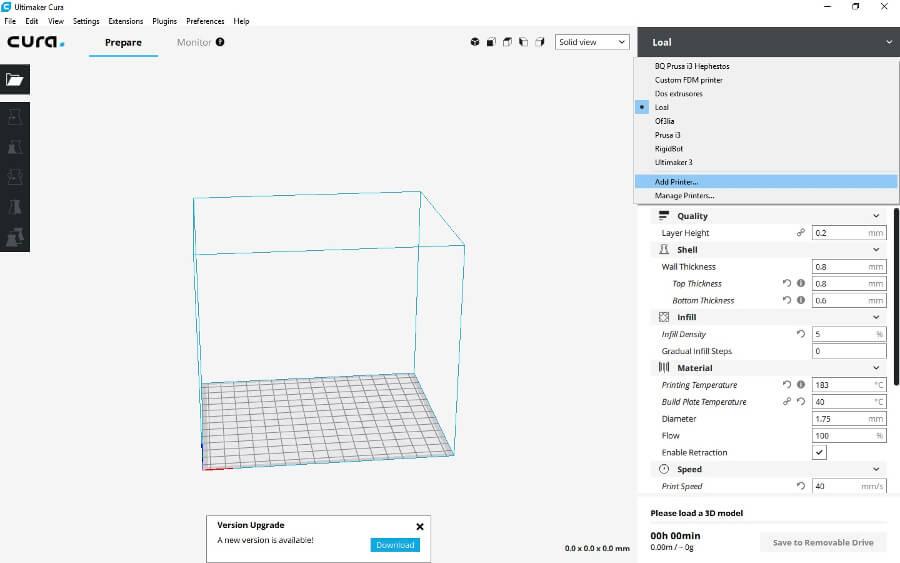Click Save to Removable Drive button
900x563 pixels.
(823, 542)
